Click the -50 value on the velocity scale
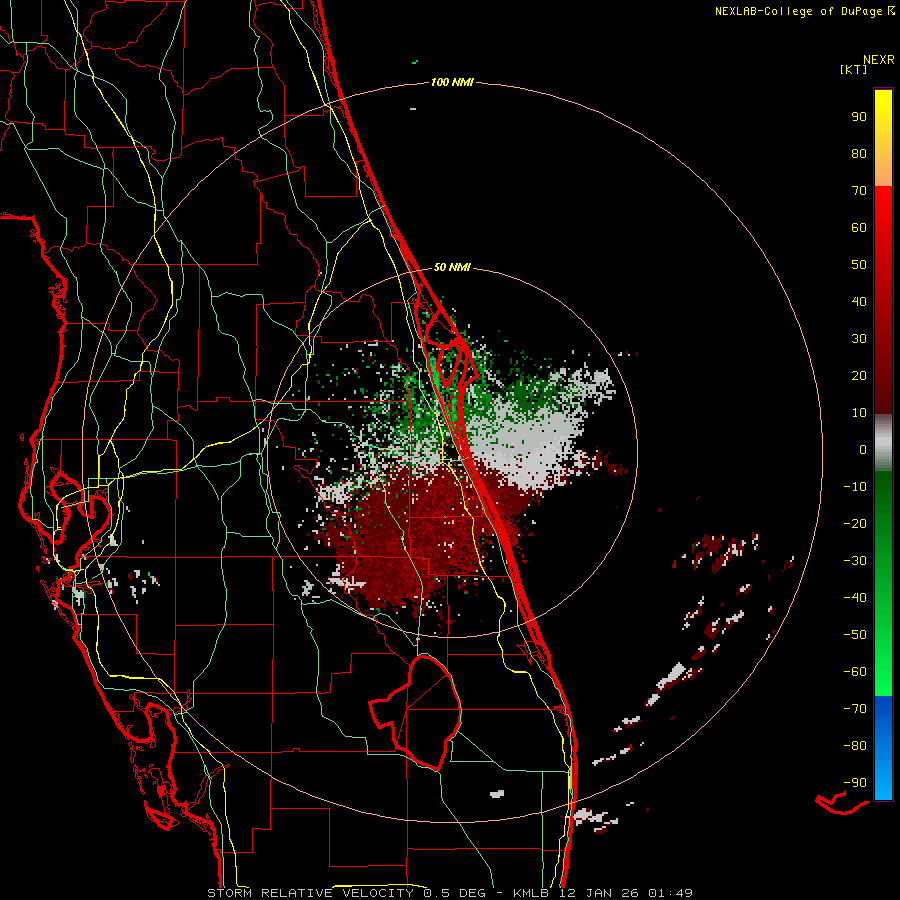 click(x=855, y=635)
